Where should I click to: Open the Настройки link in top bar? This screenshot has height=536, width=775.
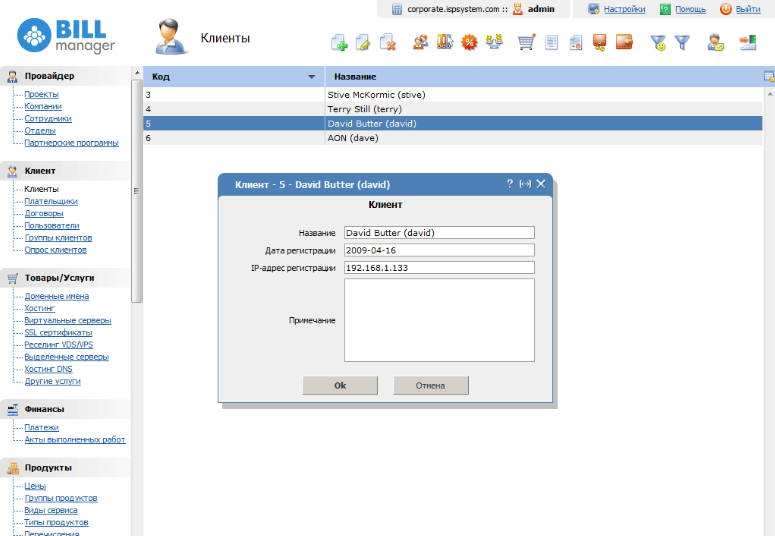click(623, 9)
